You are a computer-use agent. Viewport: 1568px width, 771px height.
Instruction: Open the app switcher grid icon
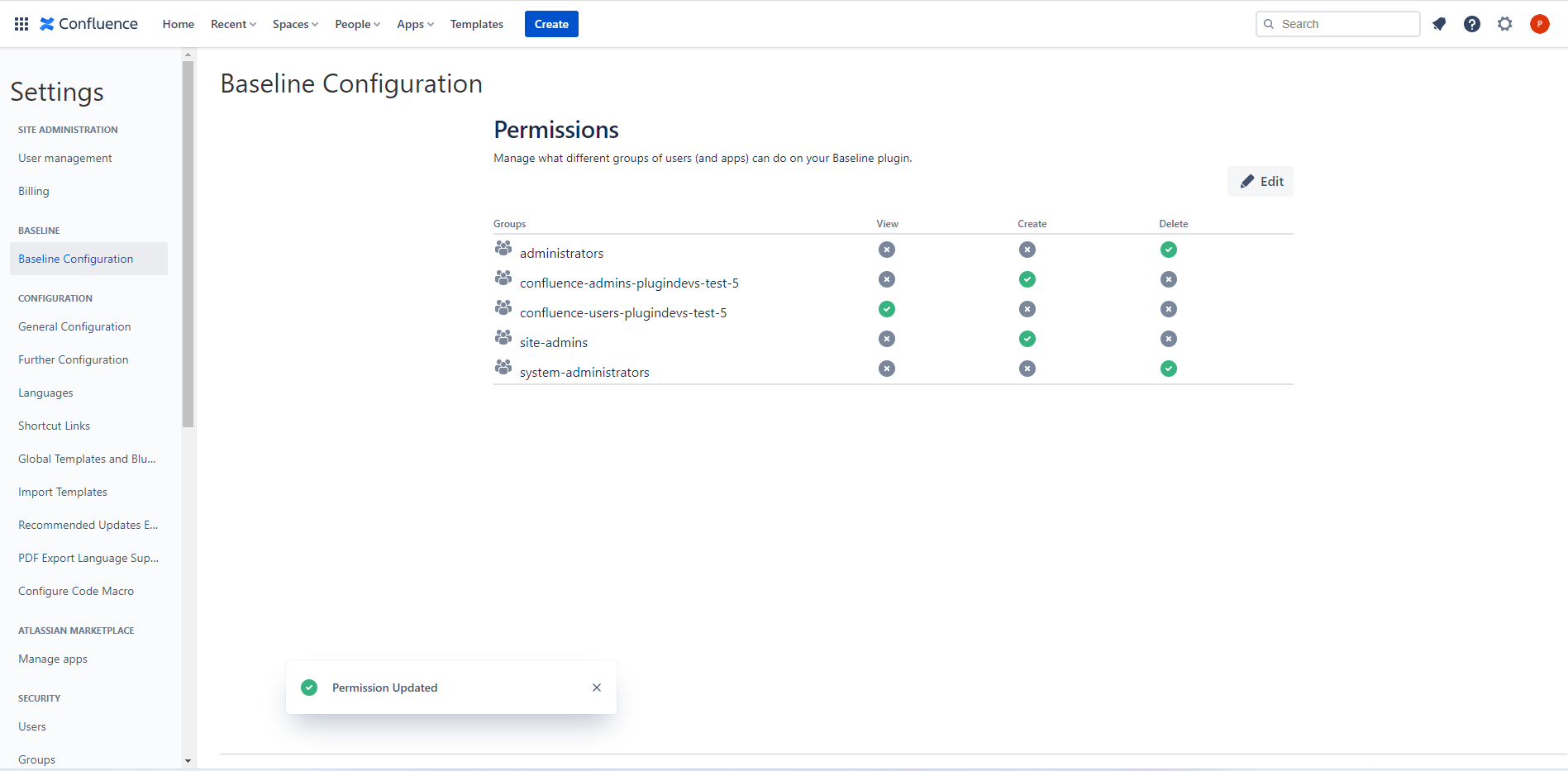click(x=21, y=24)
